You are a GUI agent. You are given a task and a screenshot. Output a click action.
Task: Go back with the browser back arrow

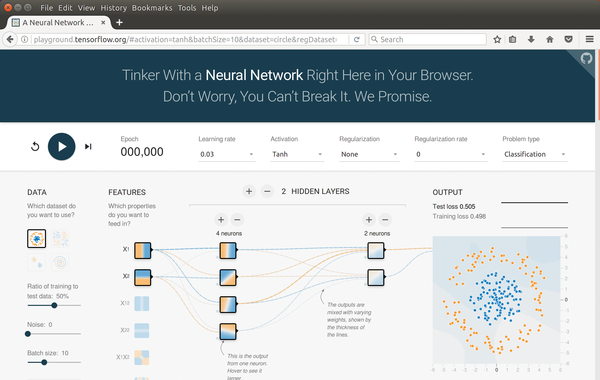point(10,39)
